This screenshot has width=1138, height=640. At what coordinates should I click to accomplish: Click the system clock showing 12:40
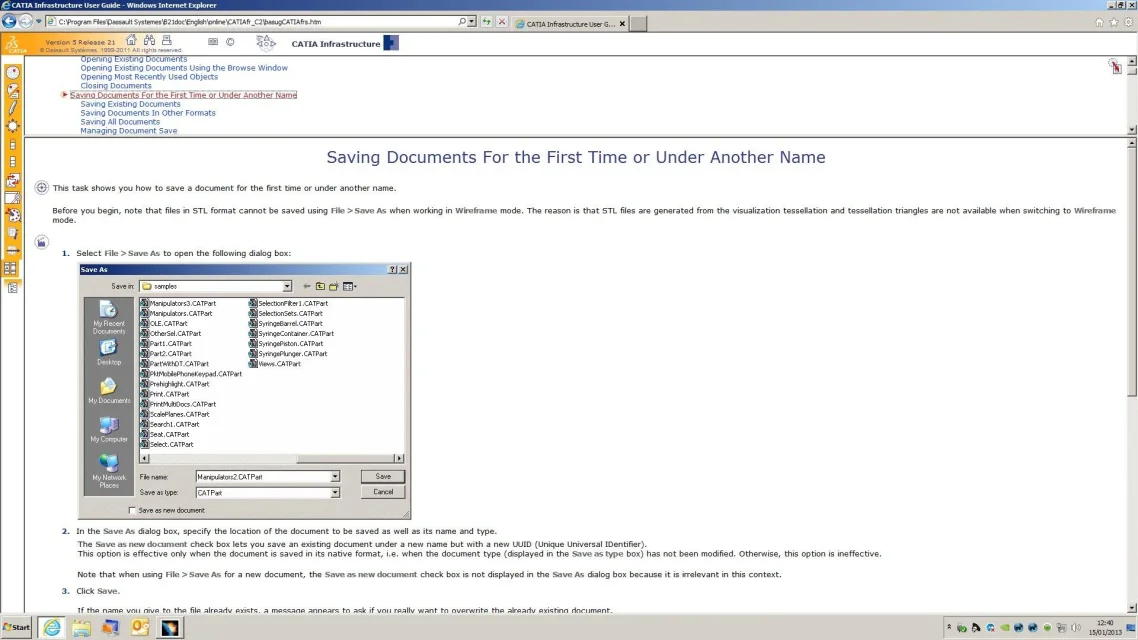click(1105, 628)
